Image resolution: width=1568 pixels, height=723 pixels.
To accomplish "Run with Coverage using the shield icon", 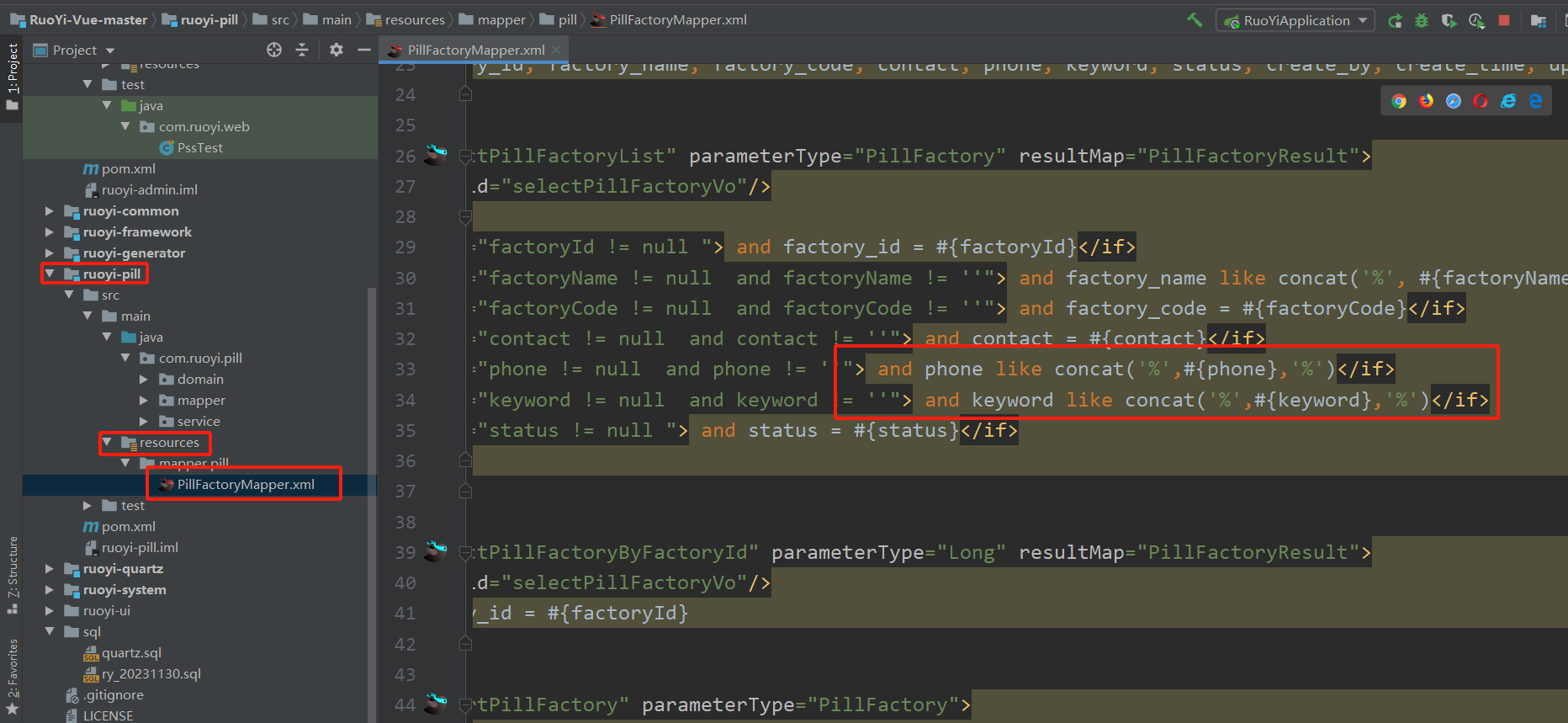I will coord(1449,21).
